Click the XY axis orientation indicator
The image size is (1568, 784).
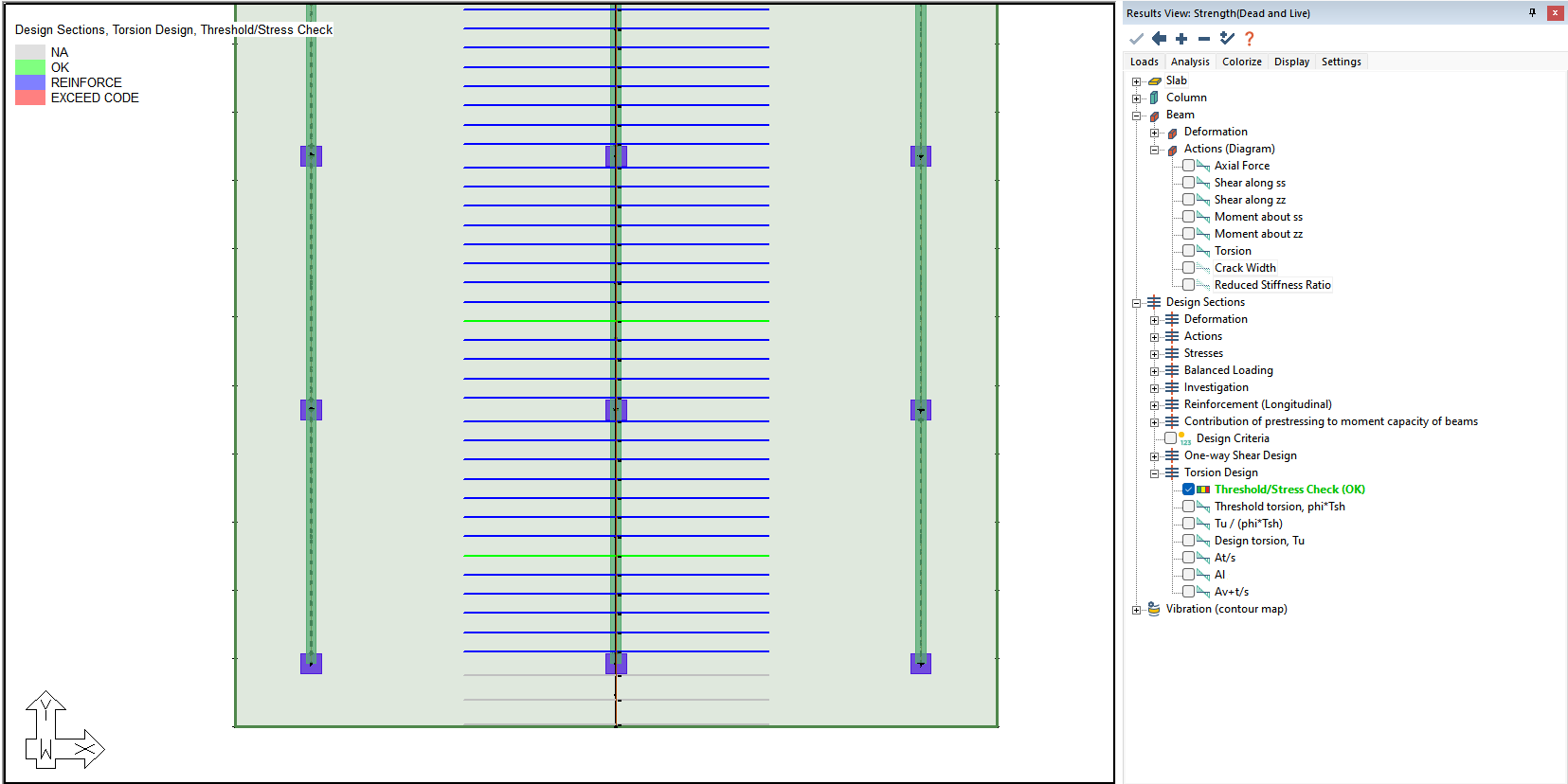click(63, 730)
